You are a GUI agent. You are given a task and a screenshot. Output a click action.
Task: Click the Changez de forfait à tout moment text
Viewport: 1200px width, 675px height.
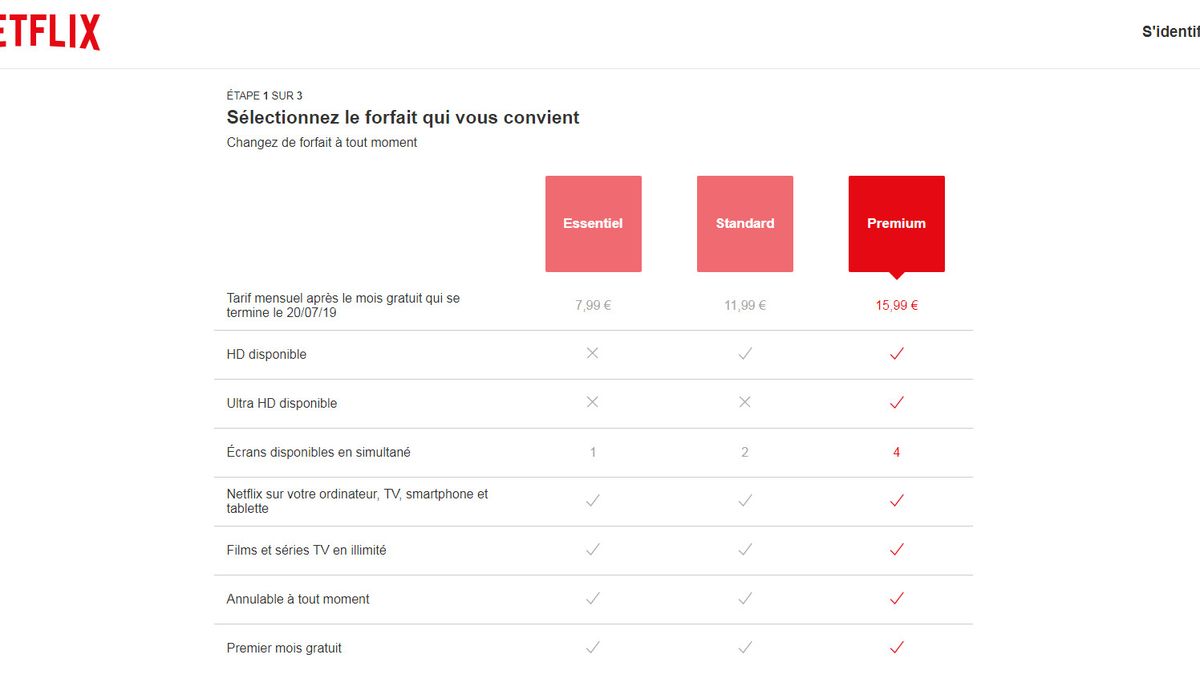(x=321, y=142)
